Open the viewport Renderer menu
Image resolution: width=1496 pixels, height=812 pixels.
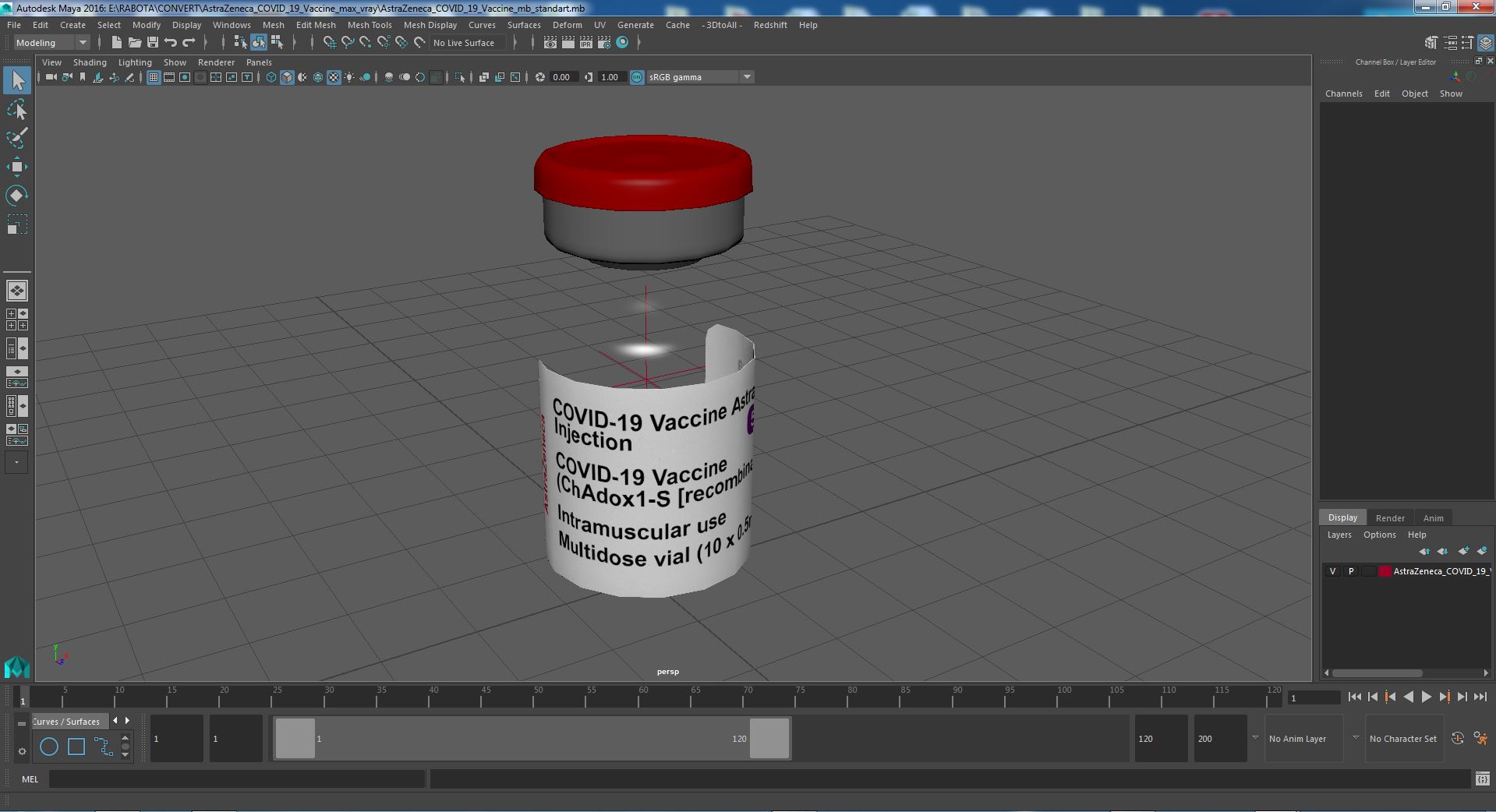pyautogui.click(x=216, y=62)
